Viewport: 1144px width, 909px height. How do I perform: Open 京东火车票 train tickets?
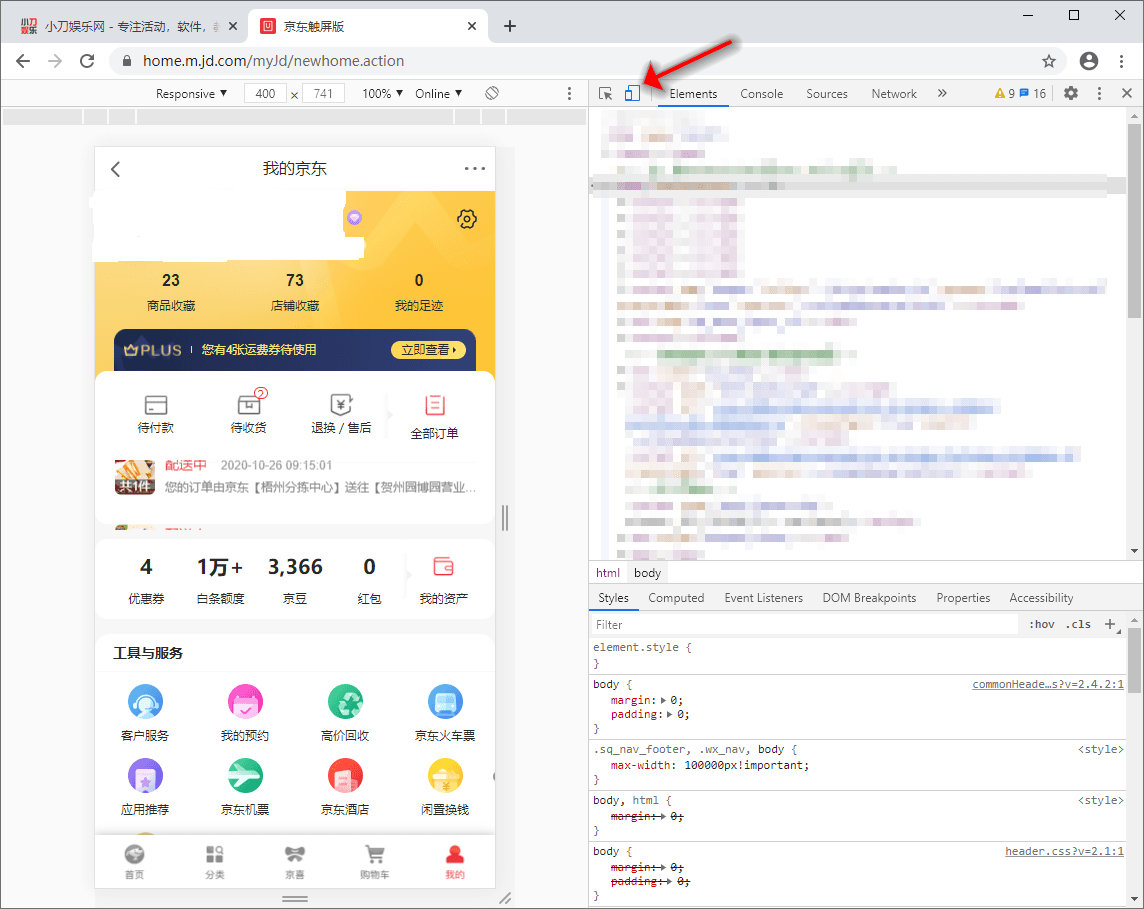point(445,713)
